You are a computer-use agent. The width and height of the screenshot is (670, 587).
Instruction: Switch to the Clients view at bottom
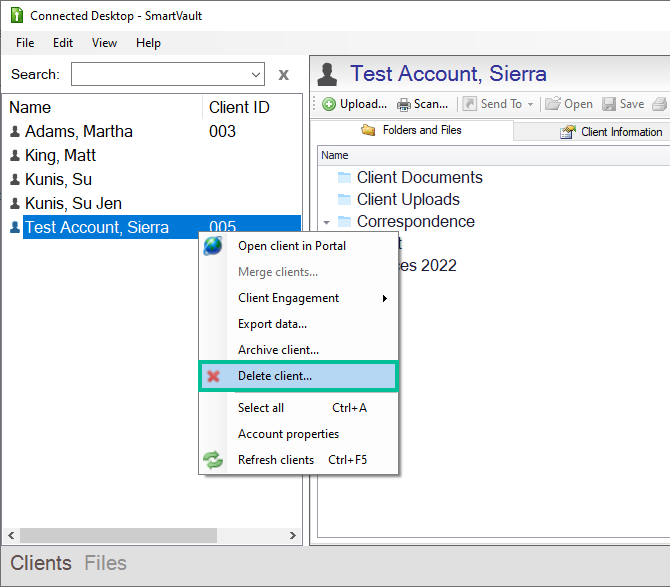(x=41, y=563)
